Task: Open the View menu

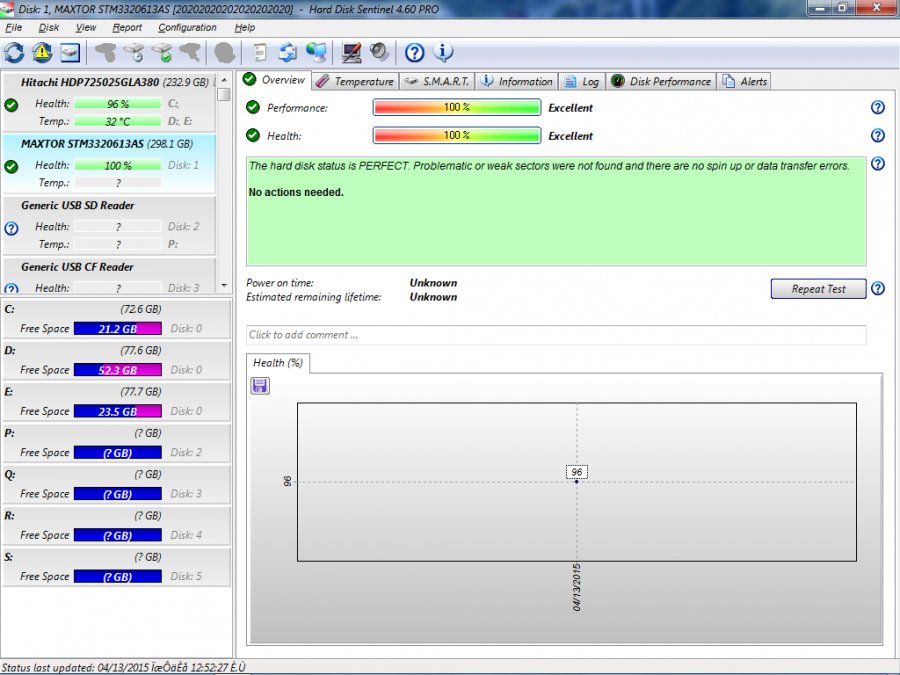Action: coord(86,28)
